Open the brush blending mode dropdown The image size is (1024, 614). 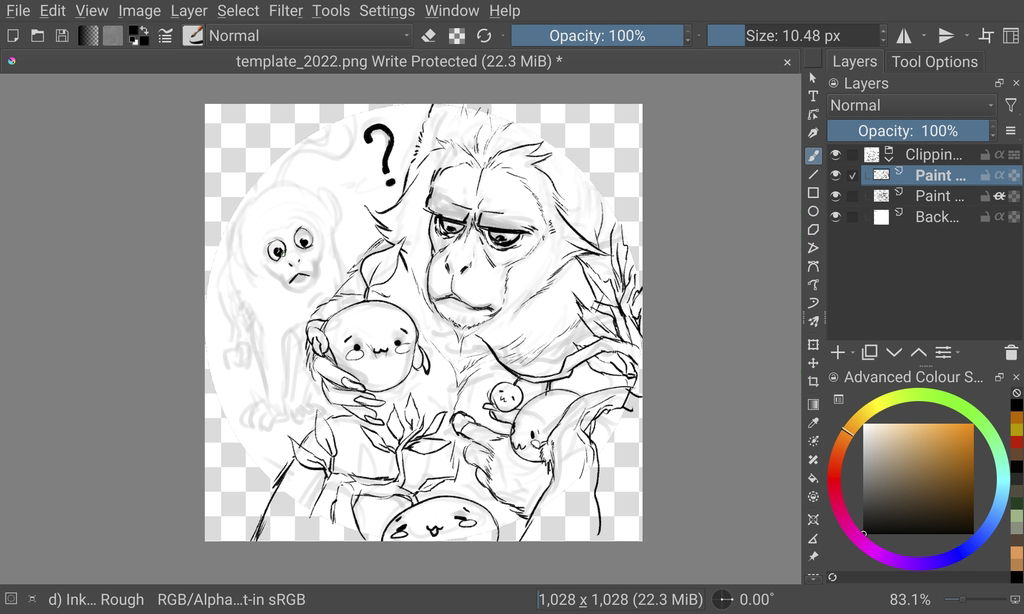[308, 36]
